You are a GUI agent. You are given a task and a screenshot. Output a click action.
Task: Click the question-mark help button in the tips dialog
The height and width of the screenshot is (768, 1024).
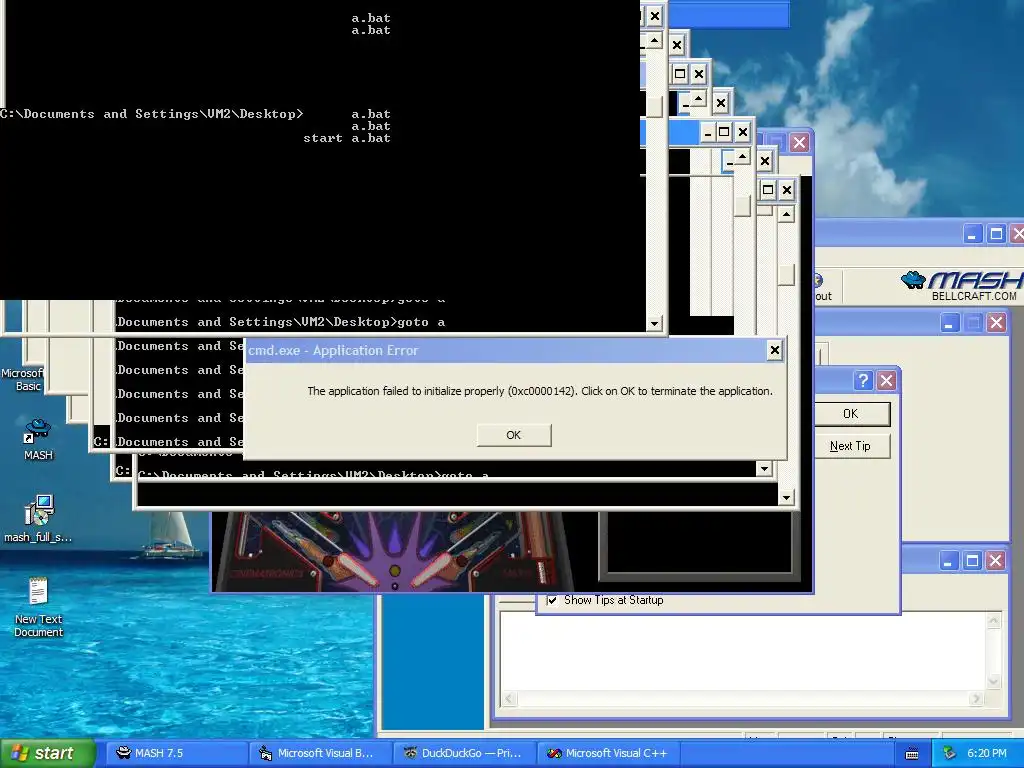pos(863,380)
